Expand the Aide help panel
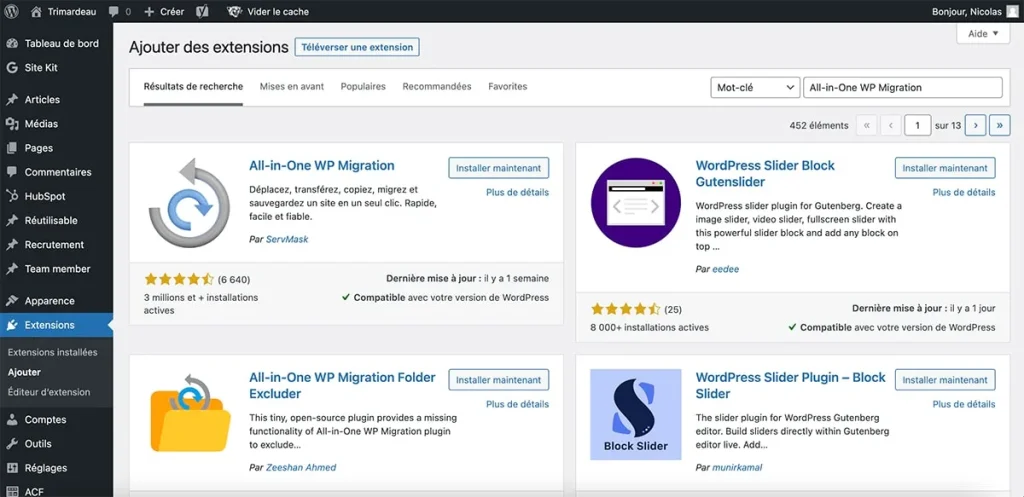This screenshot has width=1024, height=497. point(983,33)
